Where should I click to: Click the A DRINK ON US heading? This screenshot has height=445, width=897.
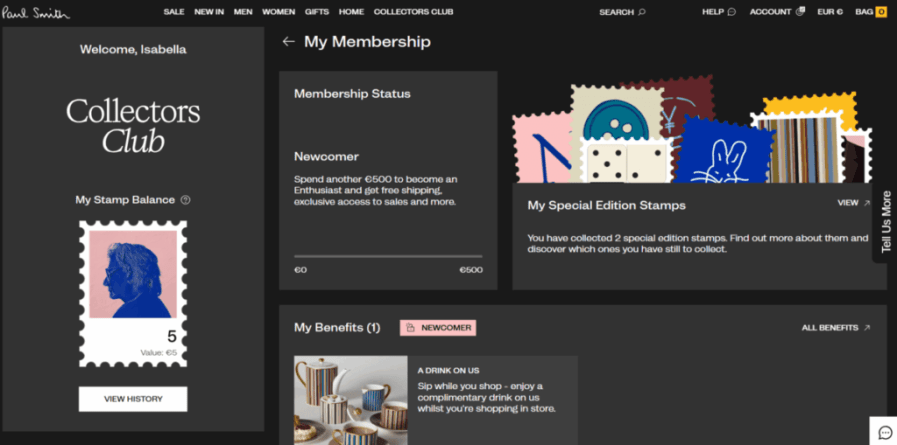point(448,370)
